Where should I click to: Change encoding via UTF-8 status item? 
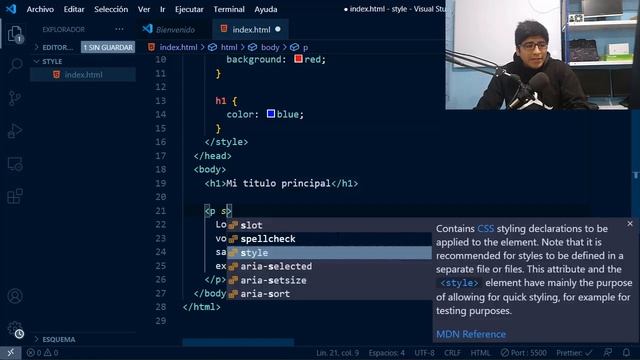[424, 353]
